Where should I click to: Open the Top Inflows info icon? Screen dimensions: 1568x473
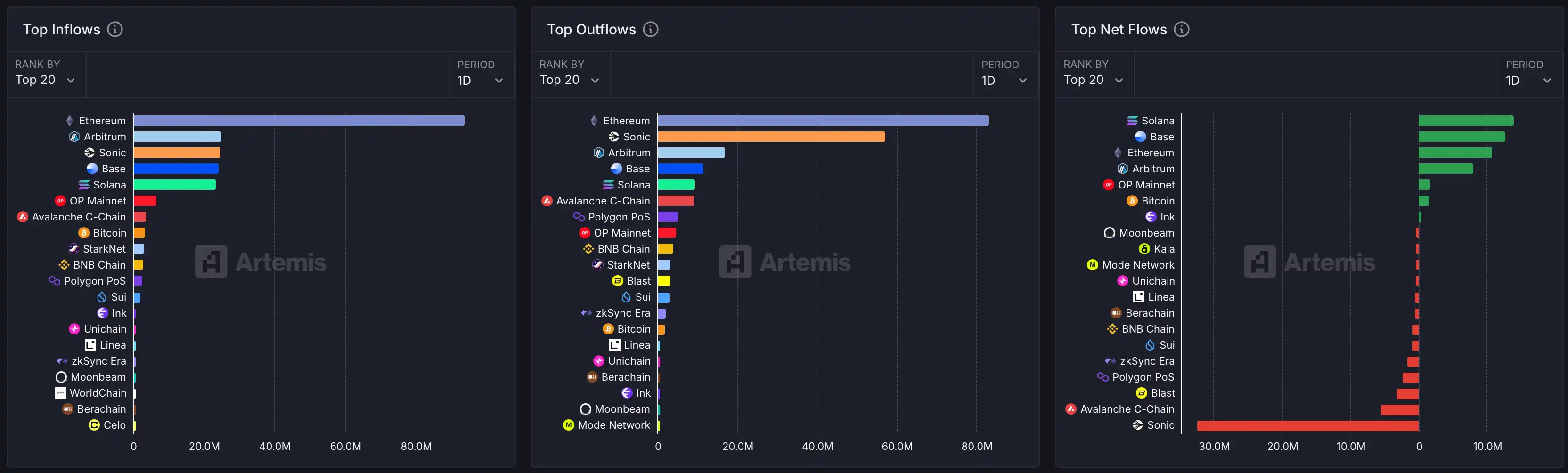[115, 29]
